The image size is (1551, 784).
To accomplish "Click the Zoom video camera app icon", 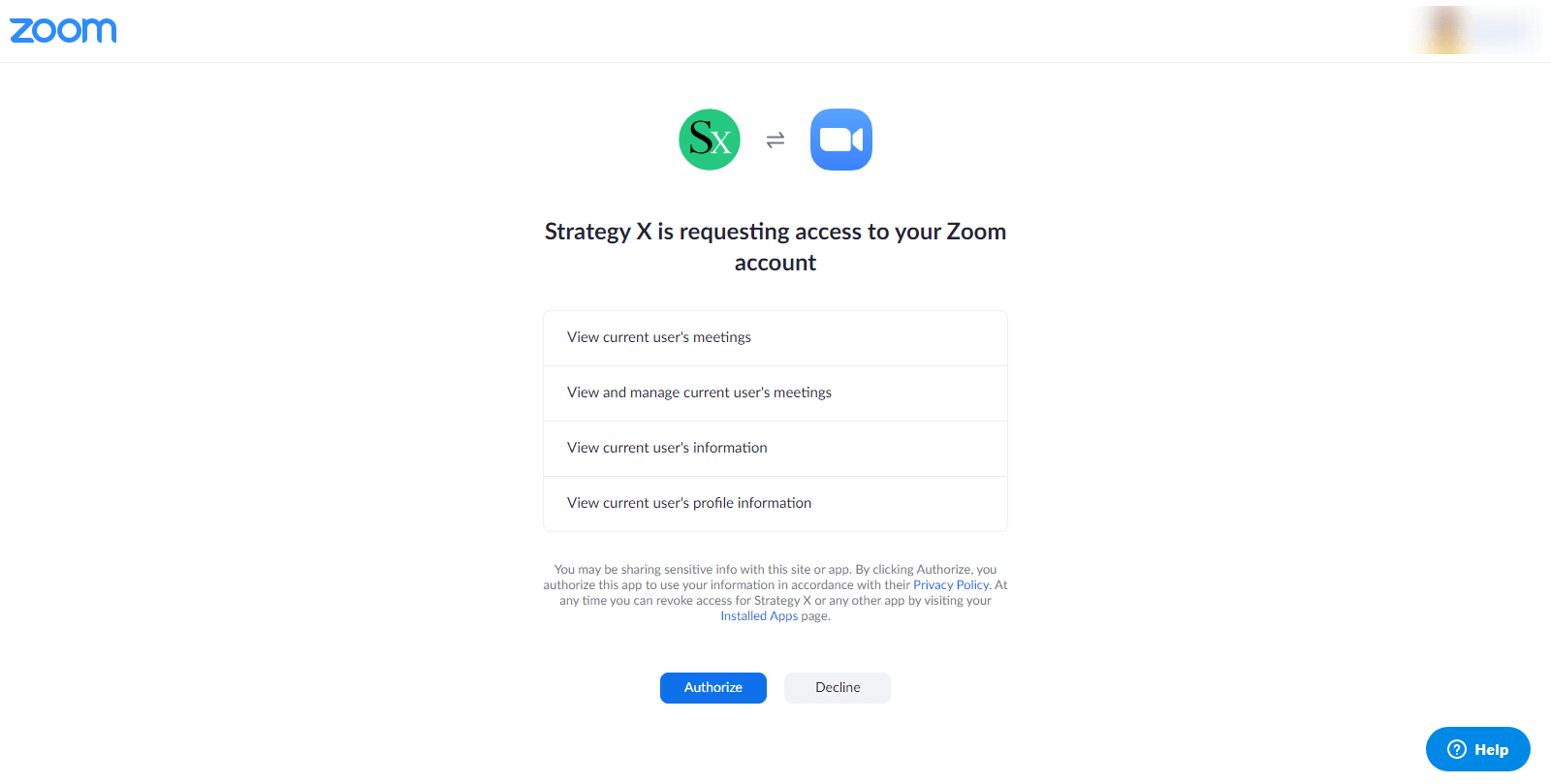I will [841, 140].
